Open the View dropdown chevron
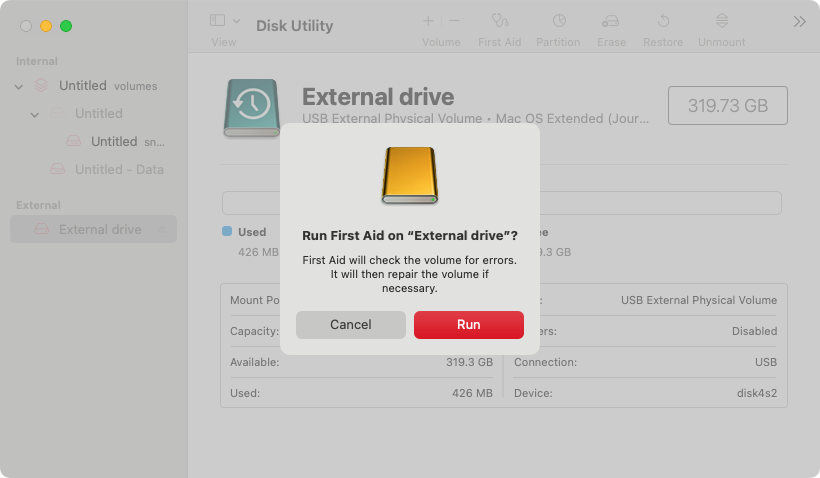820x478 pixels. [x=236, y=21]
